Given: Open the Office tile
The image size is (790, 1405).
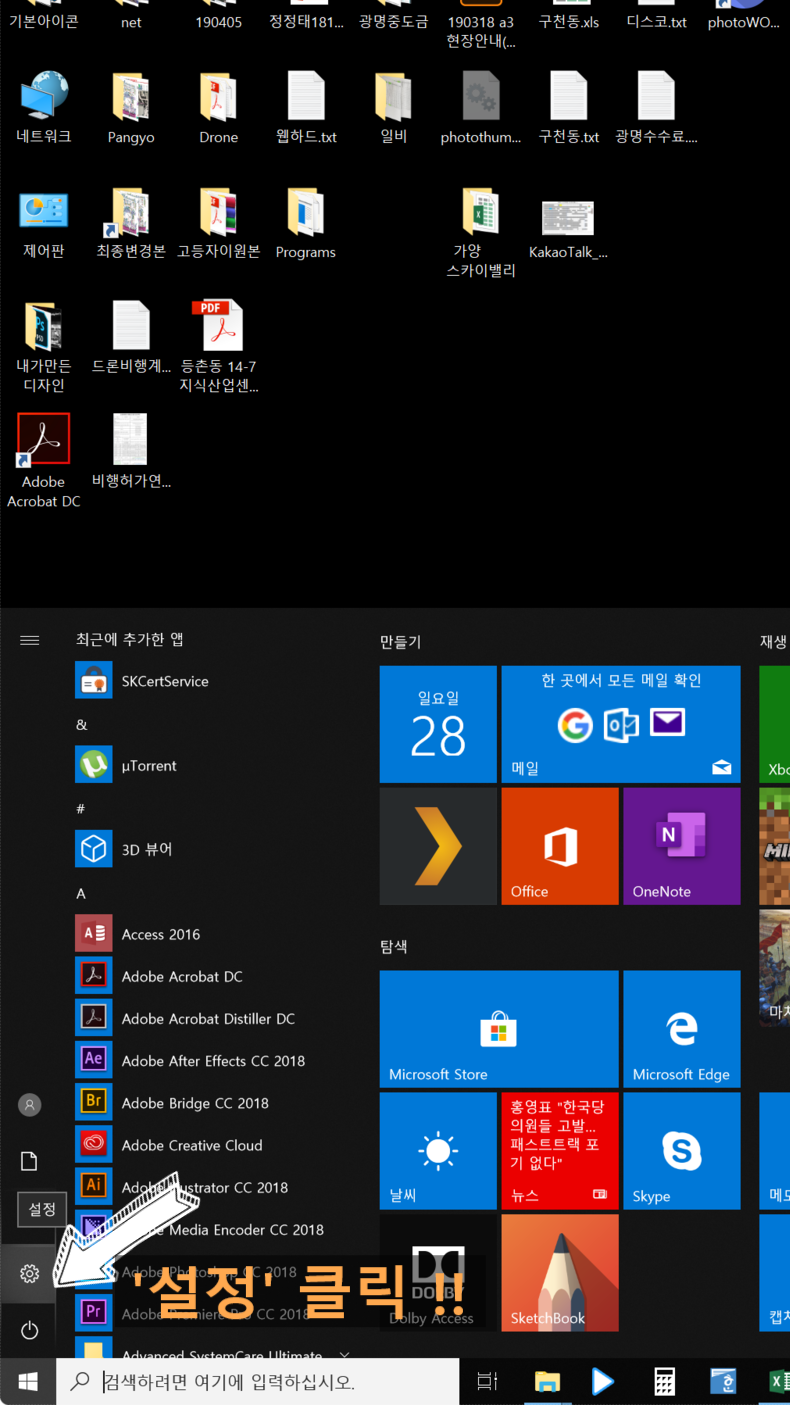Looking at the screenshot, I should click(x=560, y=846).
